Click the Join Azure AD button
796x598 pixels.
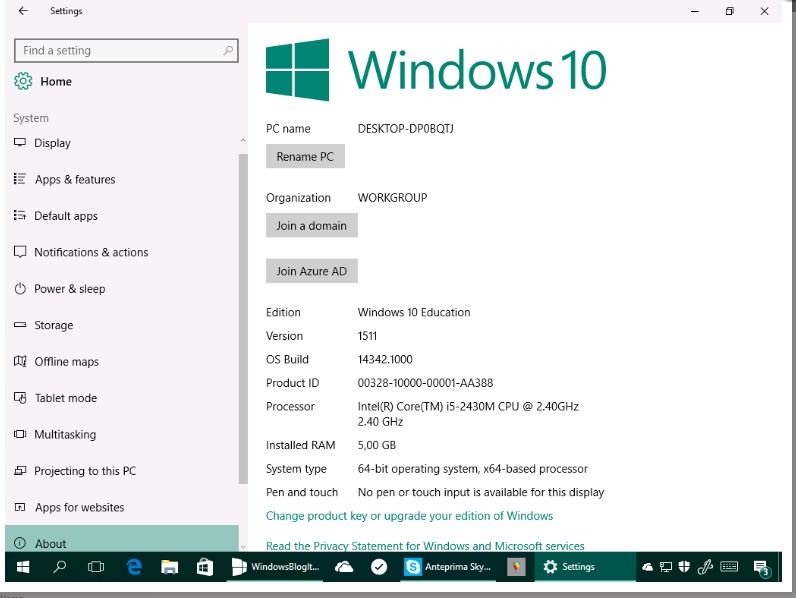(x=311, y=271)
